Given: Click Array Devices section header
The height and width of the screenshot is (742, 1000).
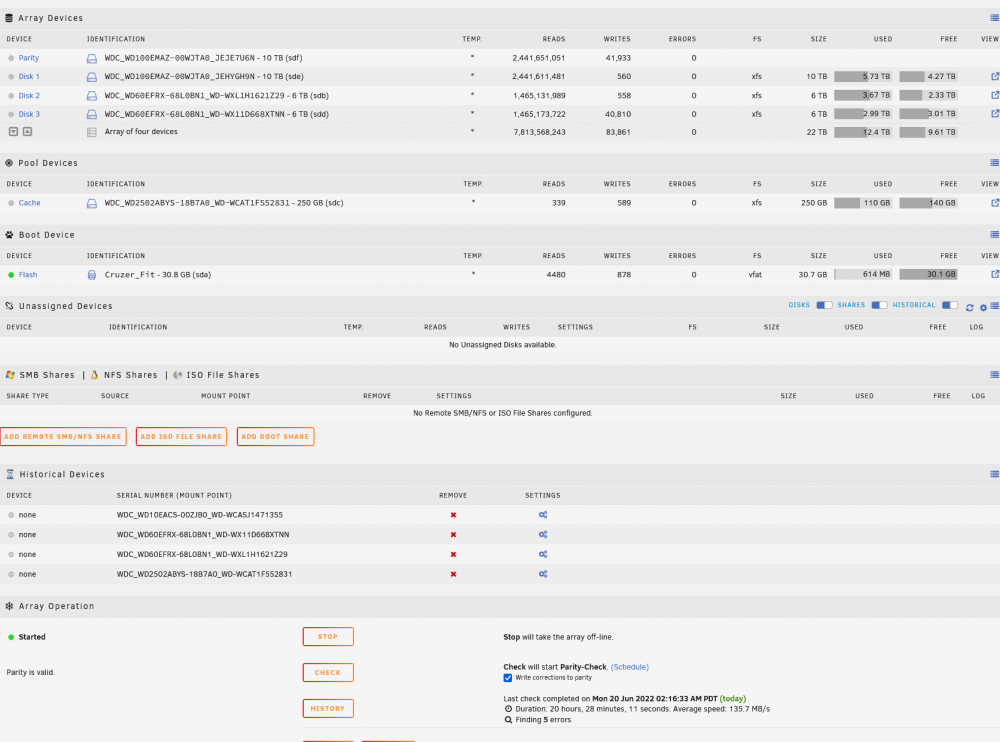Looking at the screenshot, I should (x=50, y=18).
